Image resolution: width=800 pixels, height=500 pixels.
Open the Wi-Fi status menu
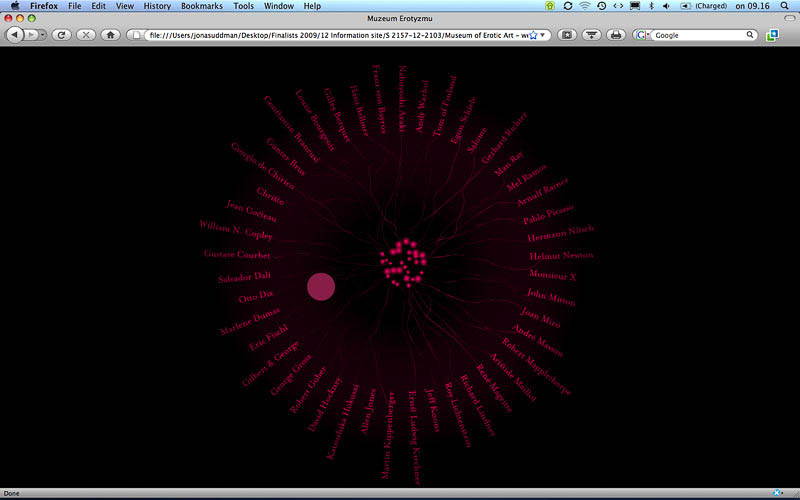click(585, 6)
